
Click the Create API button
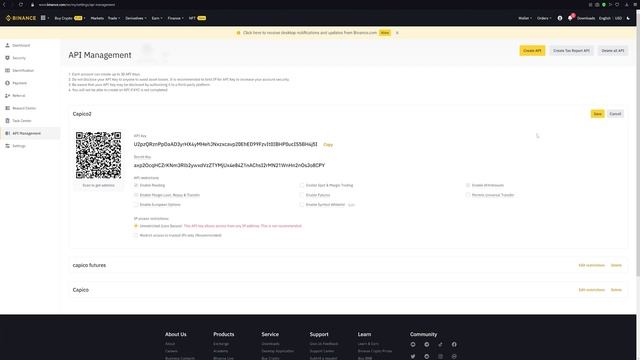(532, 51)
